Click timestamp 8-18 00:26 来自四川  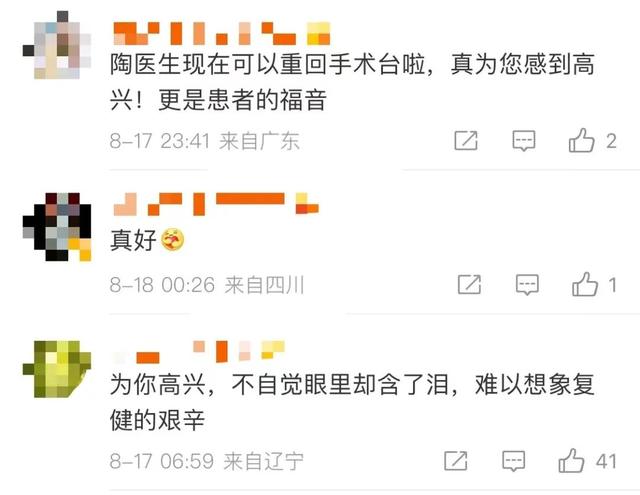[207, 284]
